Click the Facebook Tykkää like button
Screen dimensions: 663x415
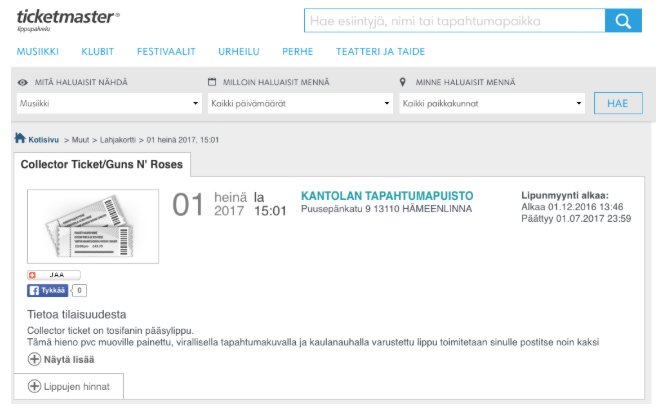pos(47,290)
